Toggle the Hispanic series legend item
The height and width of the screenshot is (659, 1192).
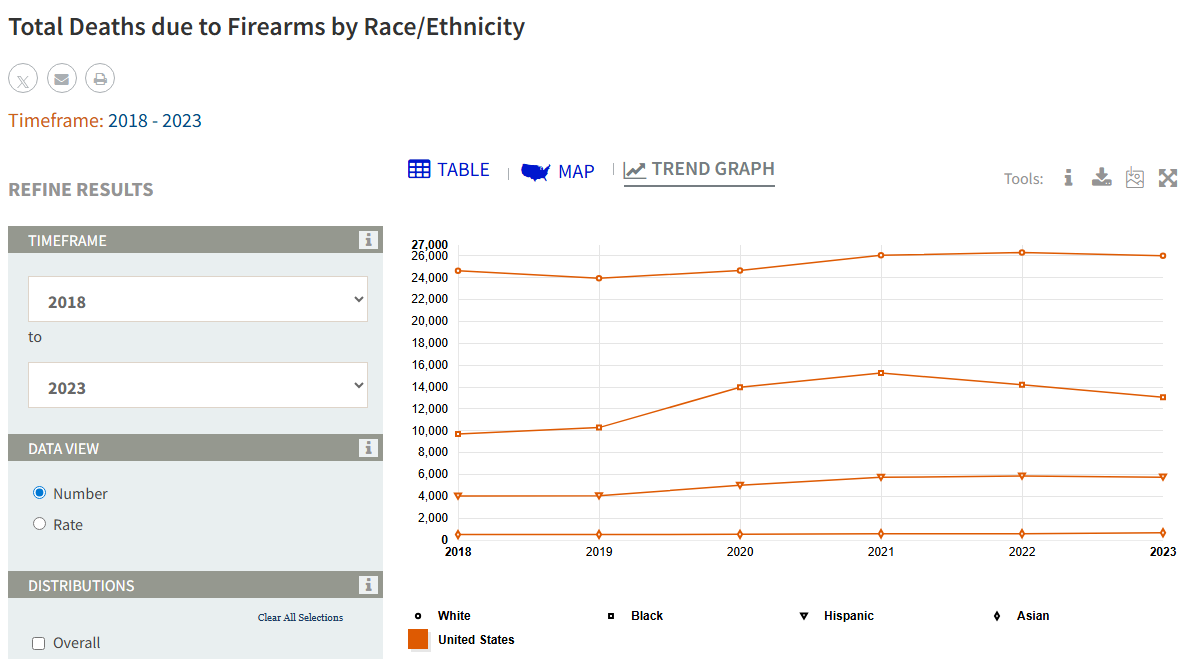click(x=836, y=616)
